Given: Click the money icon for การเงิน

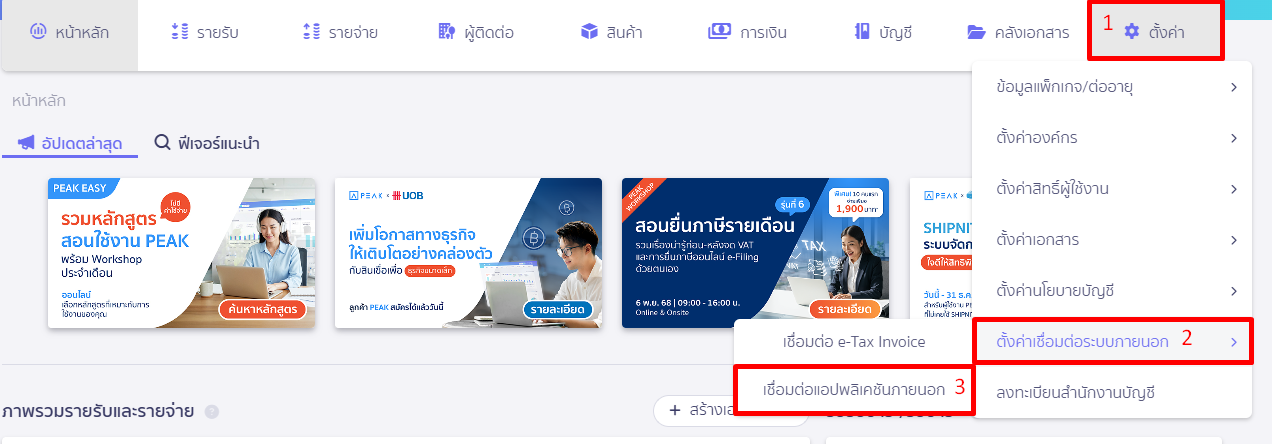Looking at the screenshot, I should tap(720, 32).
